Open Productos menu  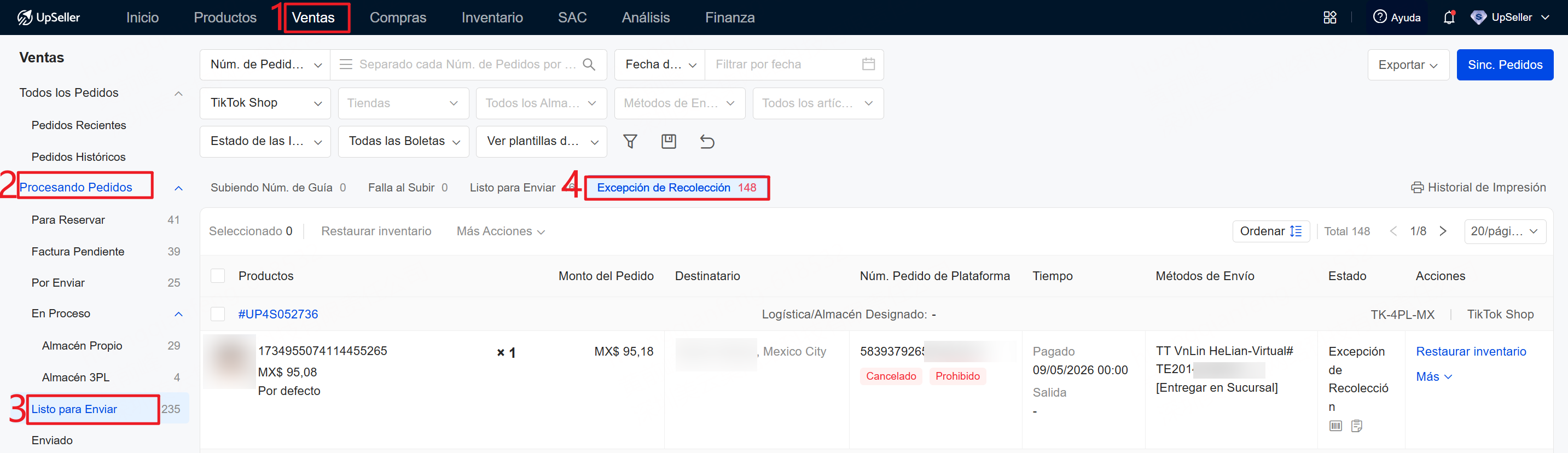click(225, 17)
